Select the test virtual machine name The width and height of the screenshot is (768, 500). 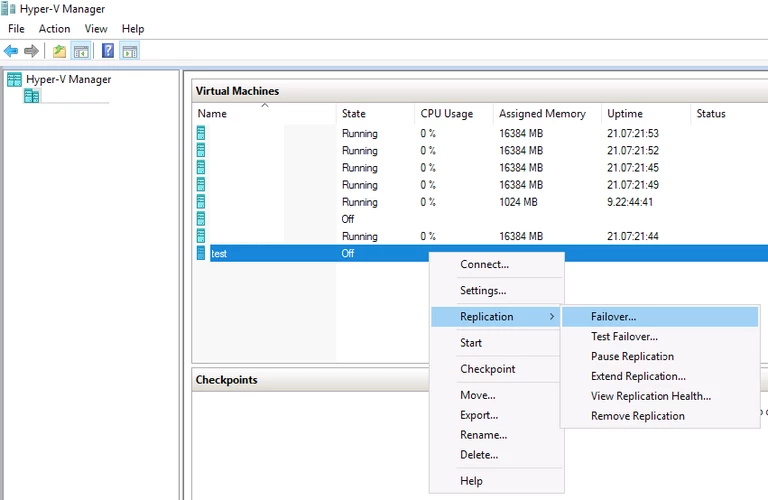point(219,254)
